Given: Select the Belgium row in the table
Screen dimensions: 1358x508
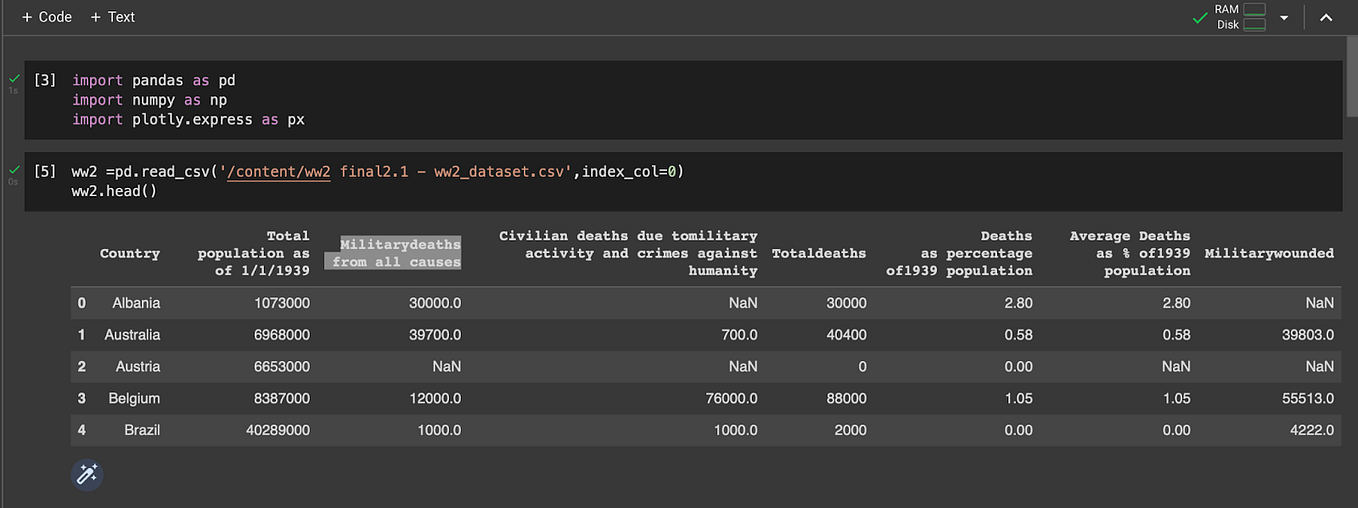Looking at the screenshot, I should click(x=706, y=398).
